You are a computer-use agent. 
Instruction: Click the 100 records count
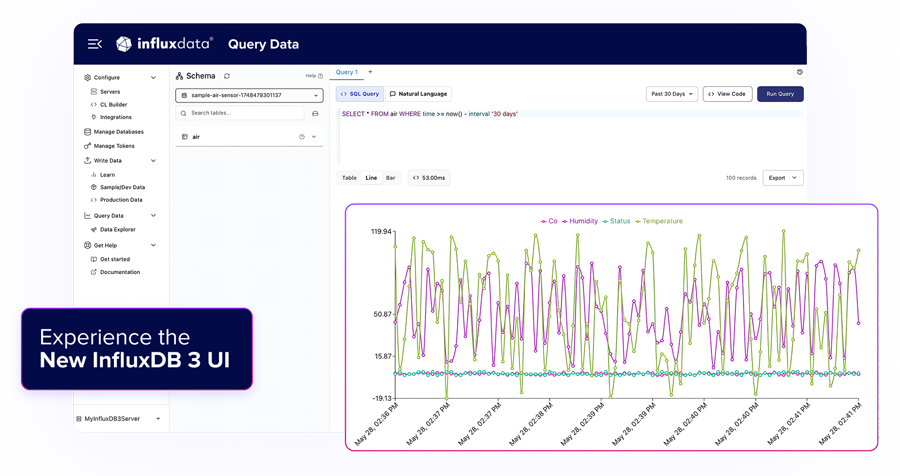point(741,178)
